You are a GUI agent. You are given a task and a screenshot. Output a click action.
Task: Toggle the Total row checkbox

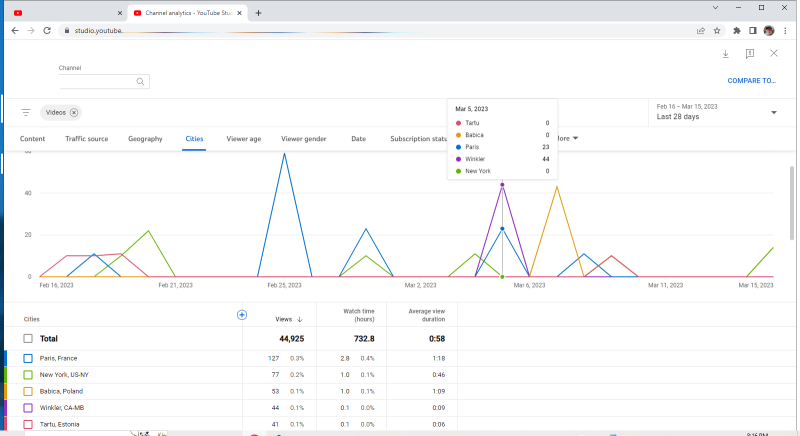[x=28, y=339]
